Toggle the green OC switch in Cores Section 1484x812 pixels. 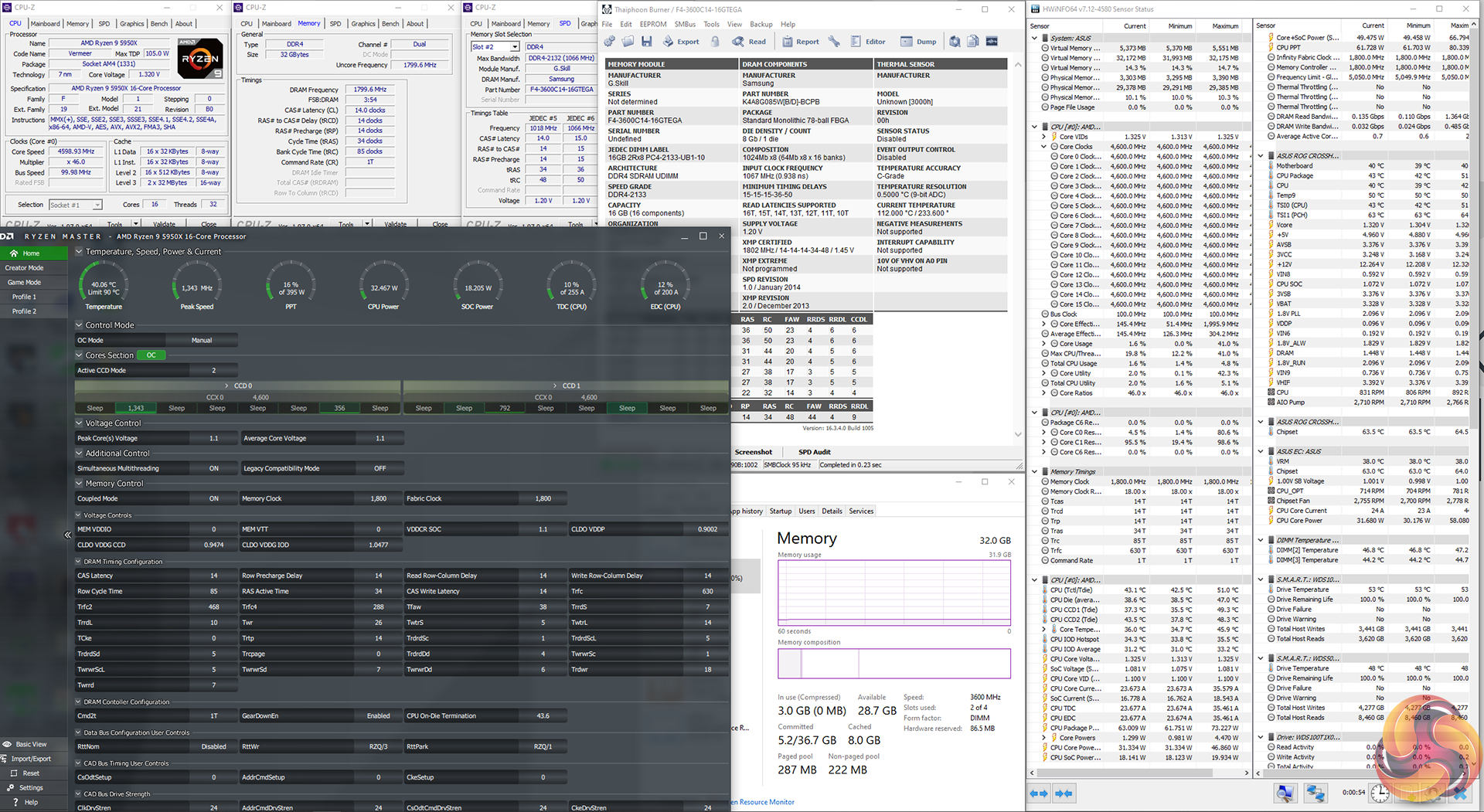pyautogui.click(x=151, y=355)
